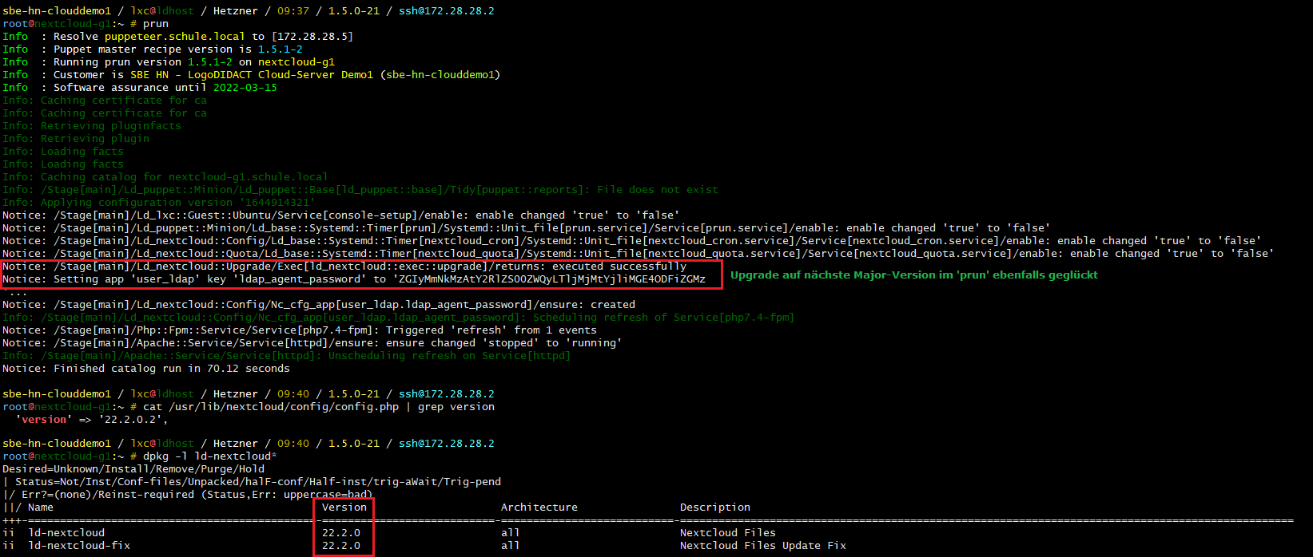Click customer name 'SBE HN - LogoDIDACT Cloud-Server Demo1'
Screen dimensions: 1313x557
point(254,74)
